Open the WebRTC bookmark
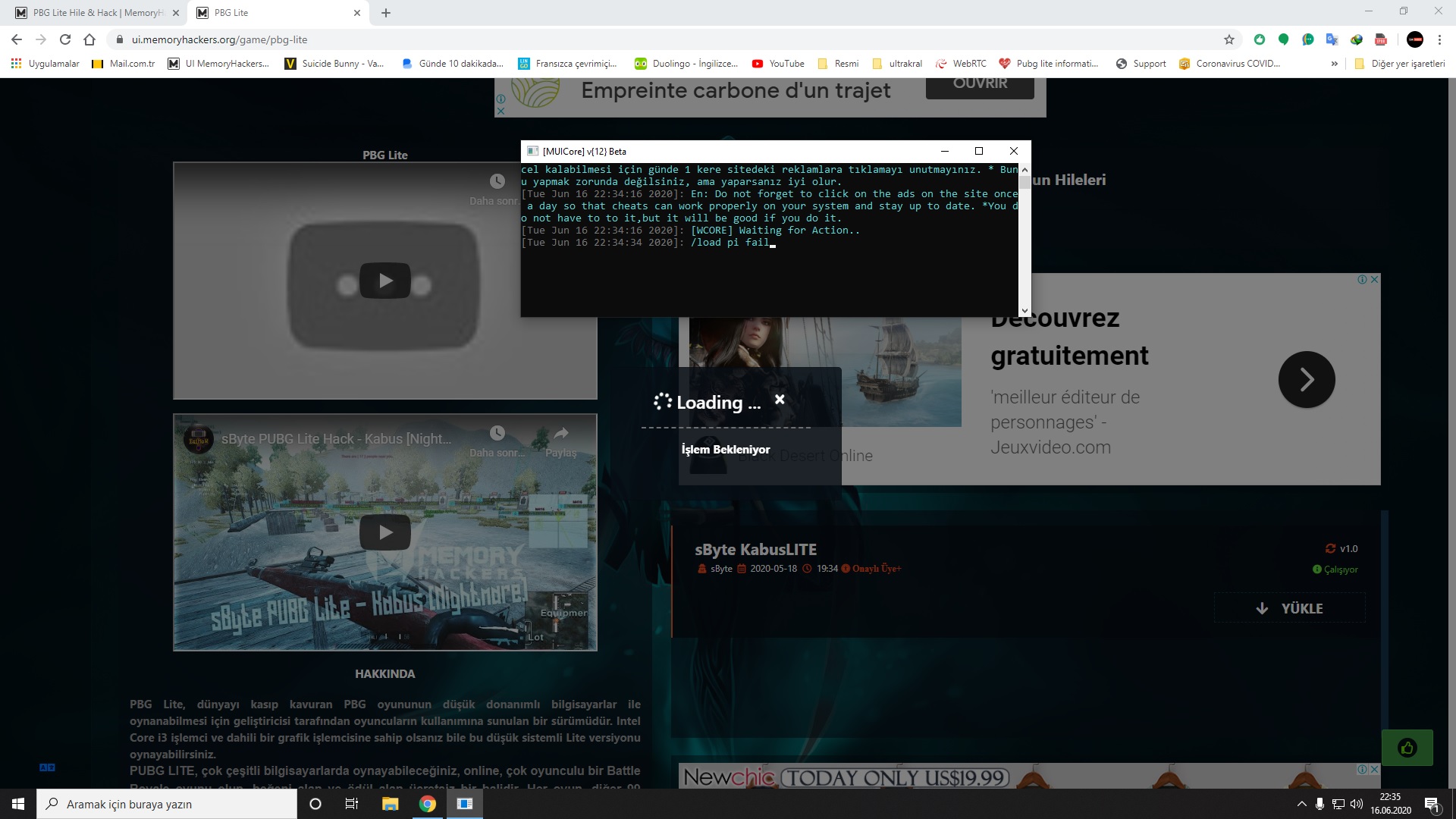This screenshot has height=819, width=1456. click(x=961, y=64)
